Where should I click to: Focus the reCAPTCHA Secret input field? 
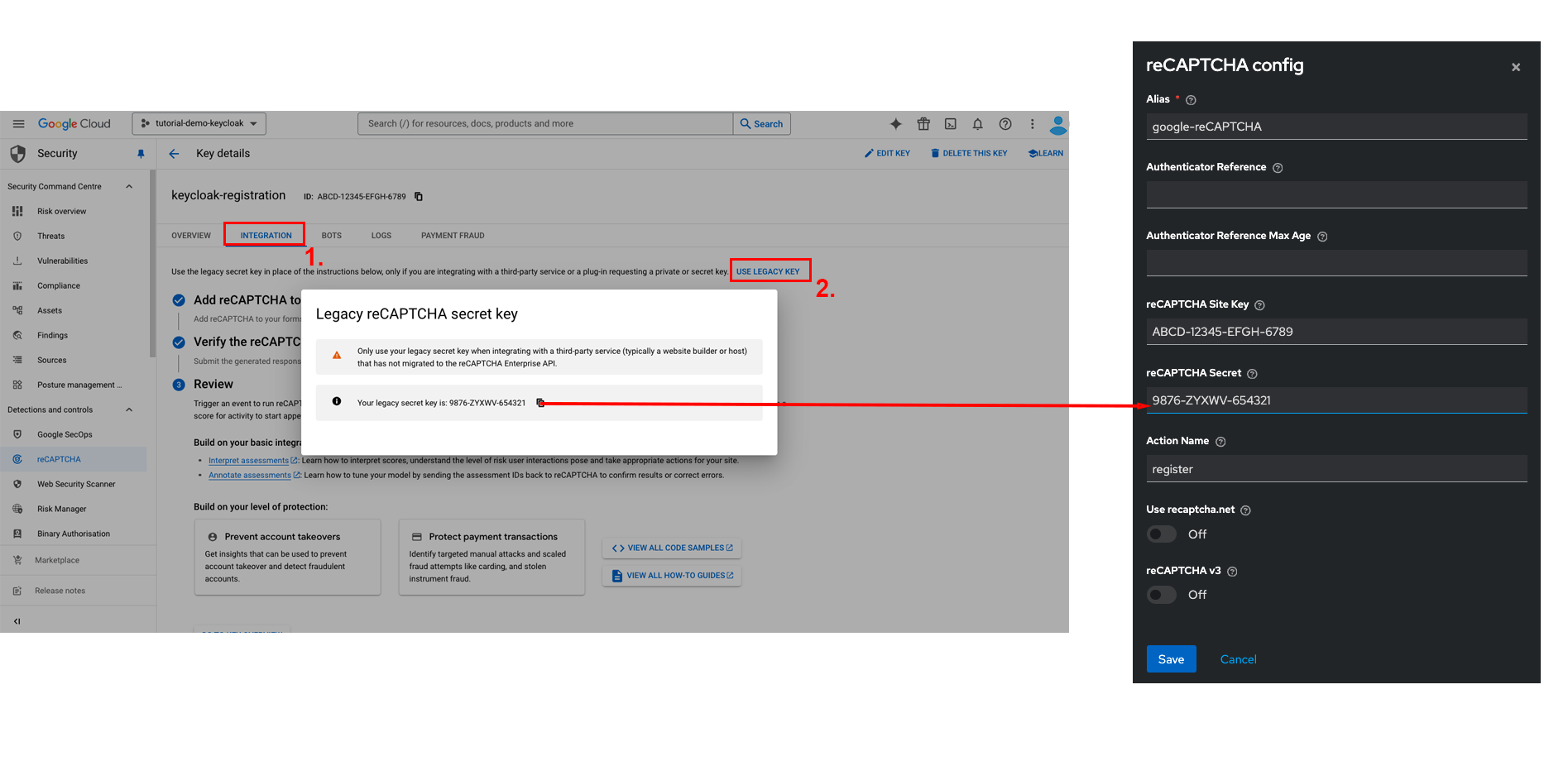coord(1336,400)
